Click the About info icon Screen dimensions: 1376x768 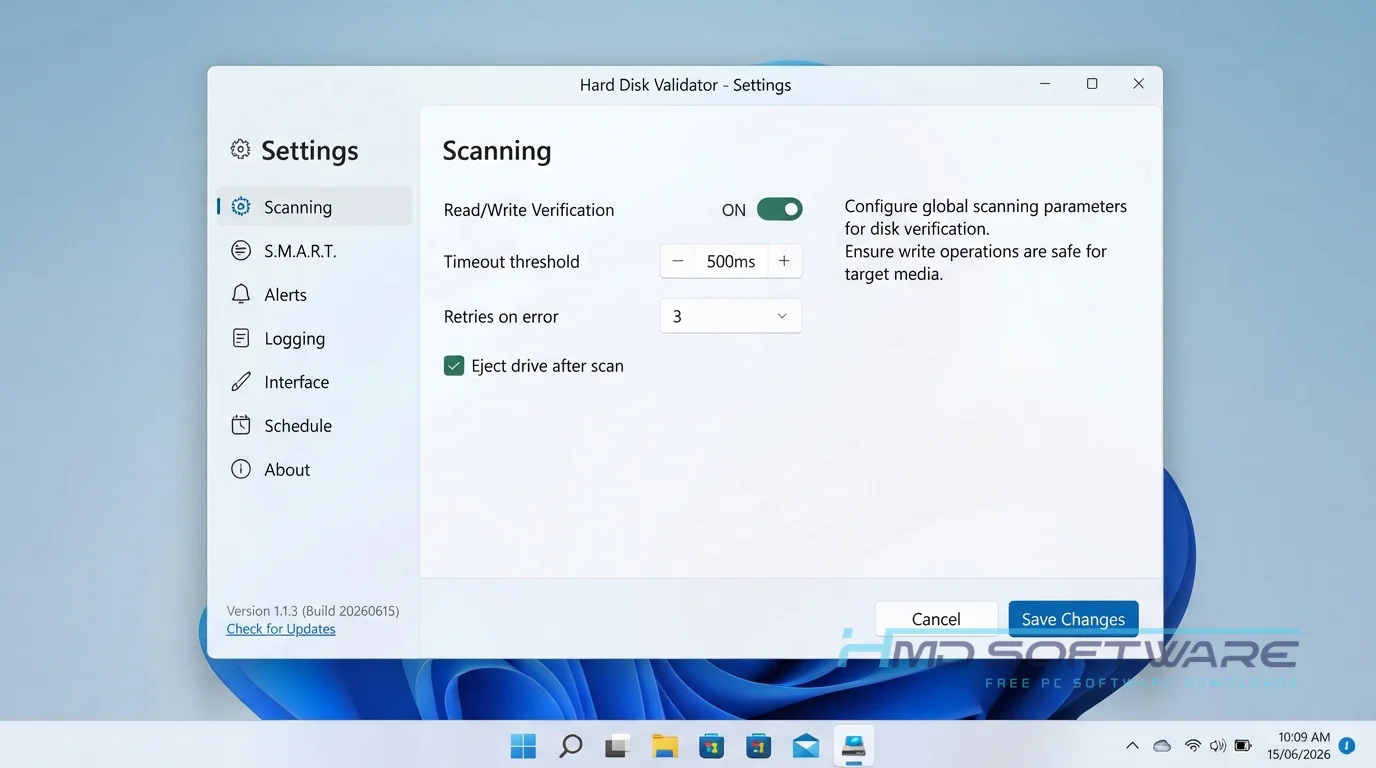[x=241, y=469]
